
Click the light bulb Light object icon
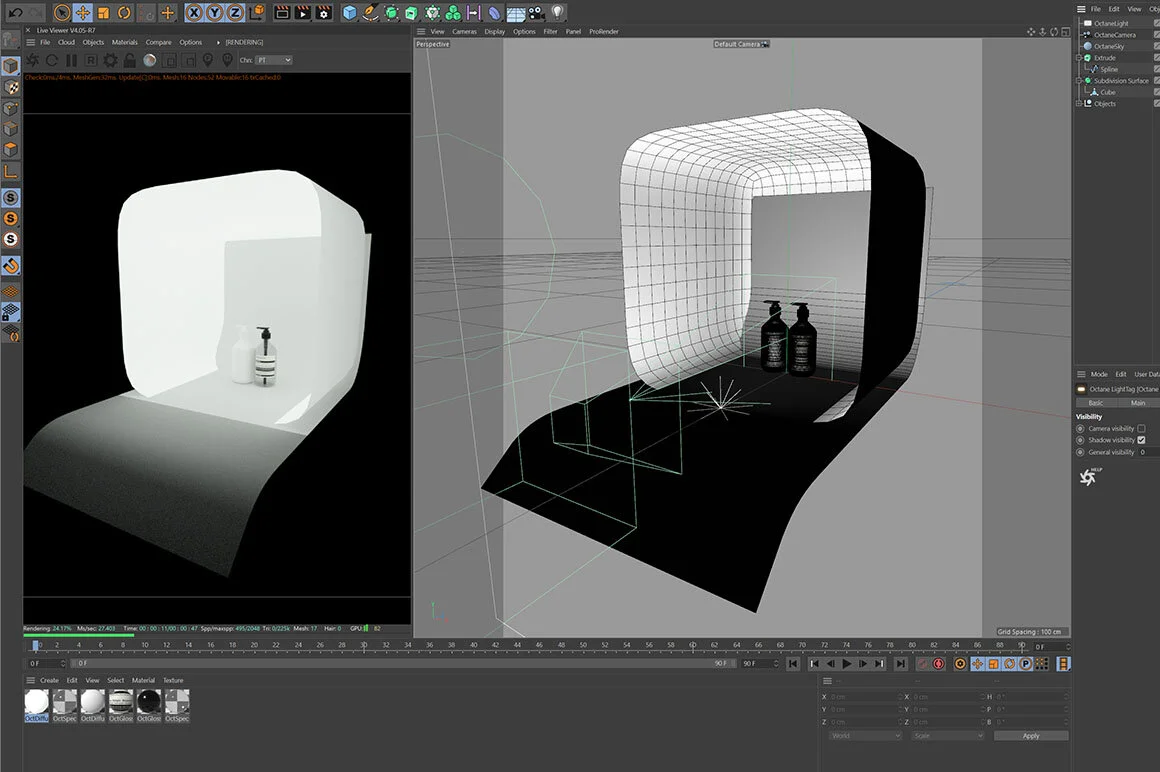click(x=558, y=13)
